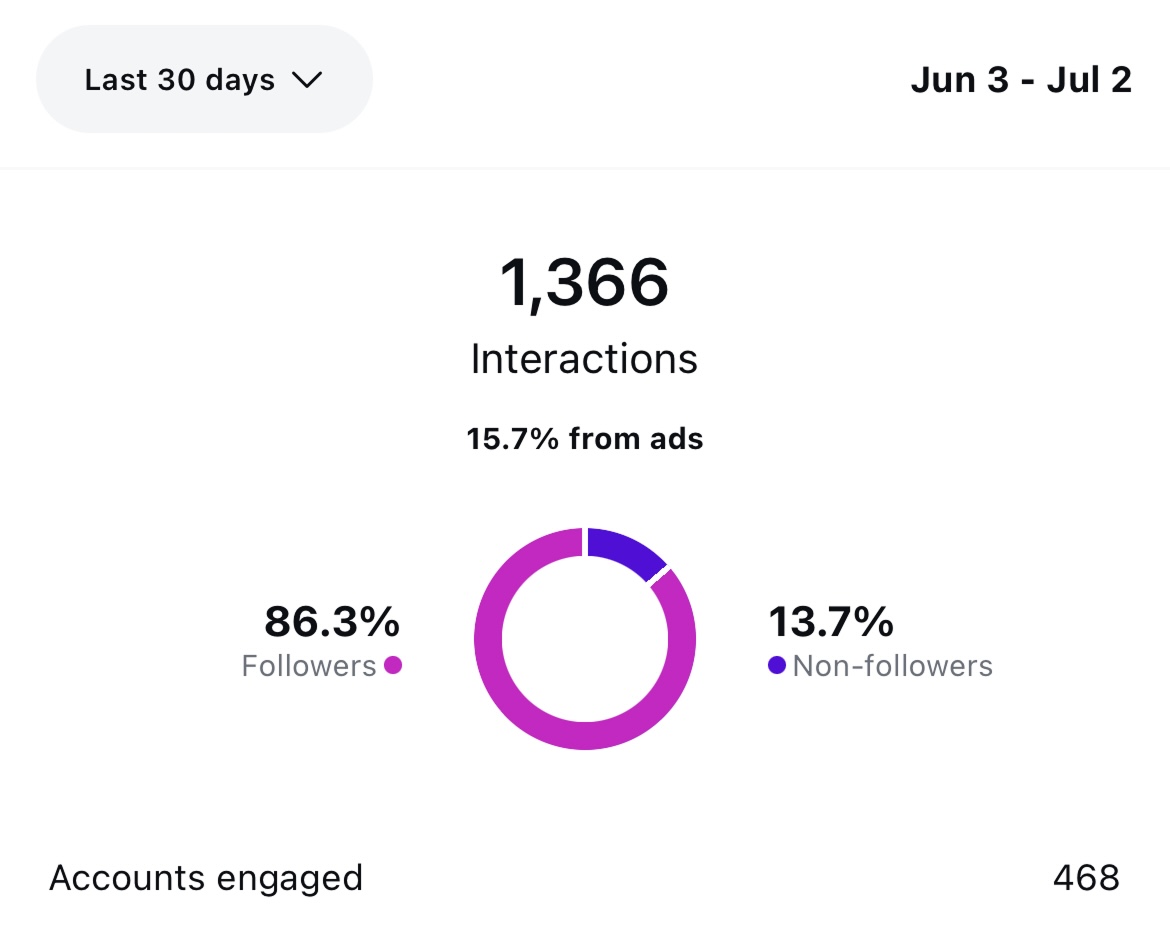The image size is (1170, 952).
Task: Click the Interactions label
Action: point(584,359)
